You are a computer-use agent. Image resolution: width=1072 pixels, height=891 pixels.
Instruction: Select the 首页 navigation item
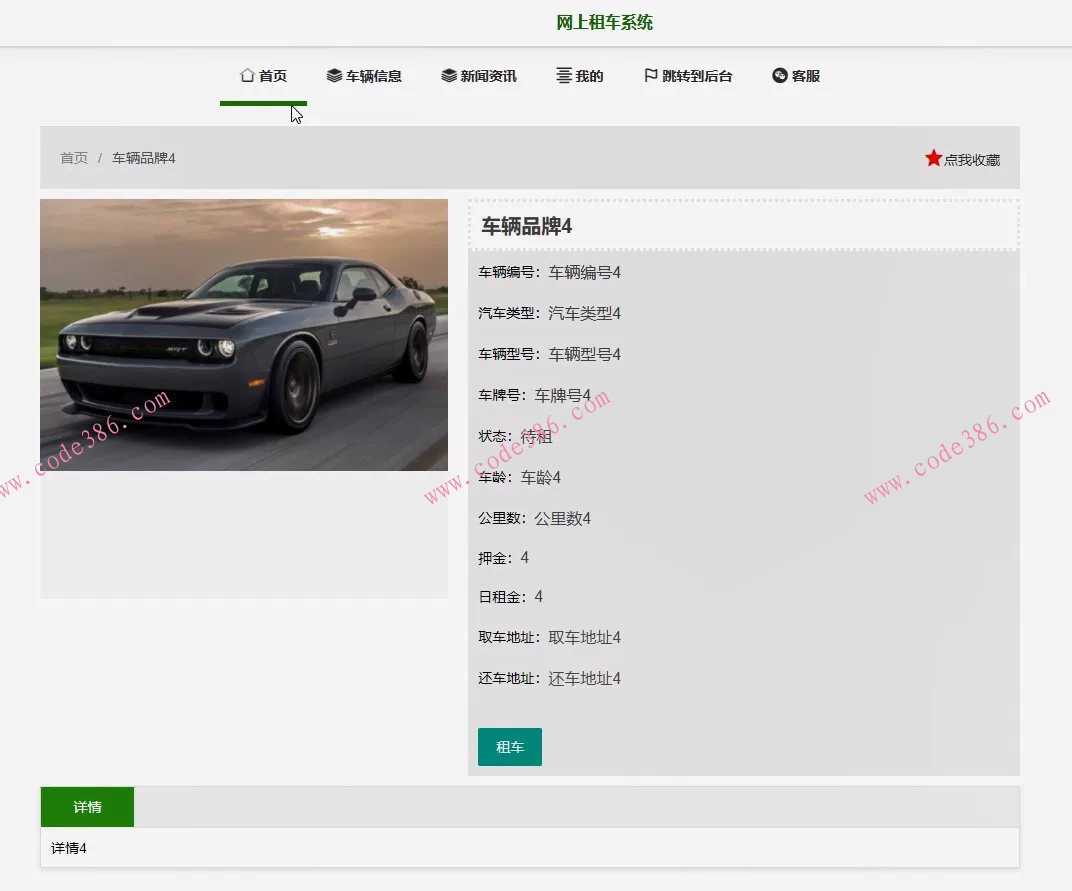click(268, 74)
